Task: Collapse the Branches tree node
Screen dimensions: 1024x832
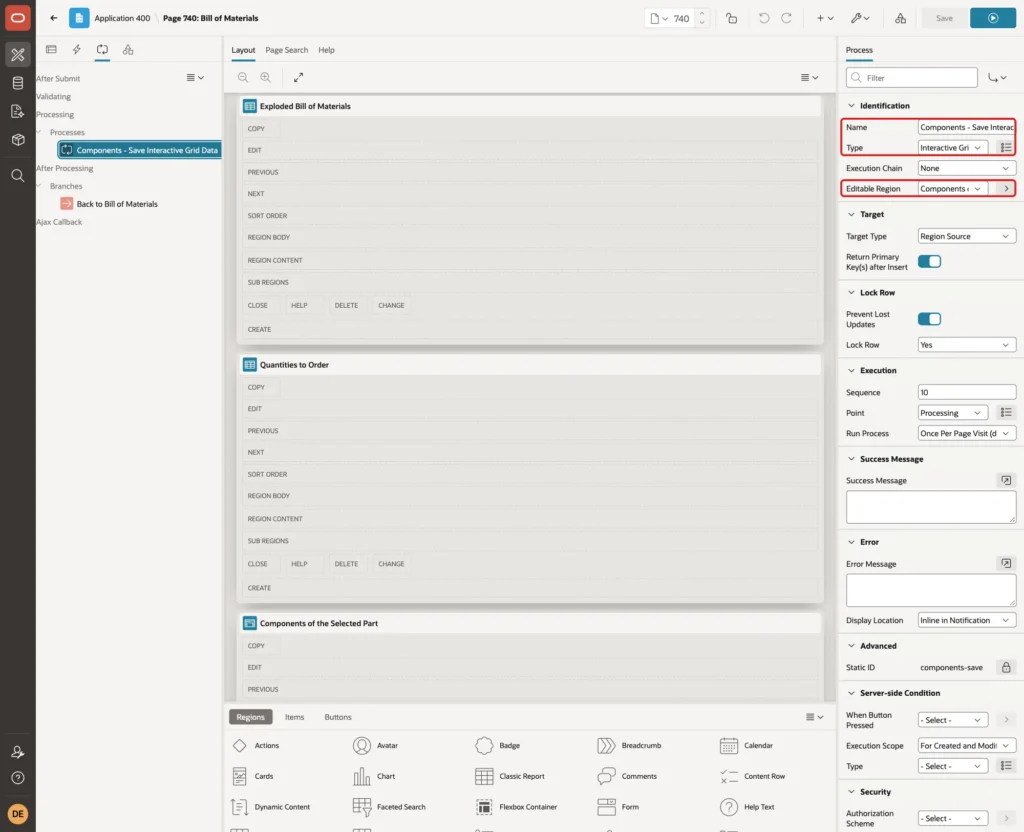Action: (39, 186)
